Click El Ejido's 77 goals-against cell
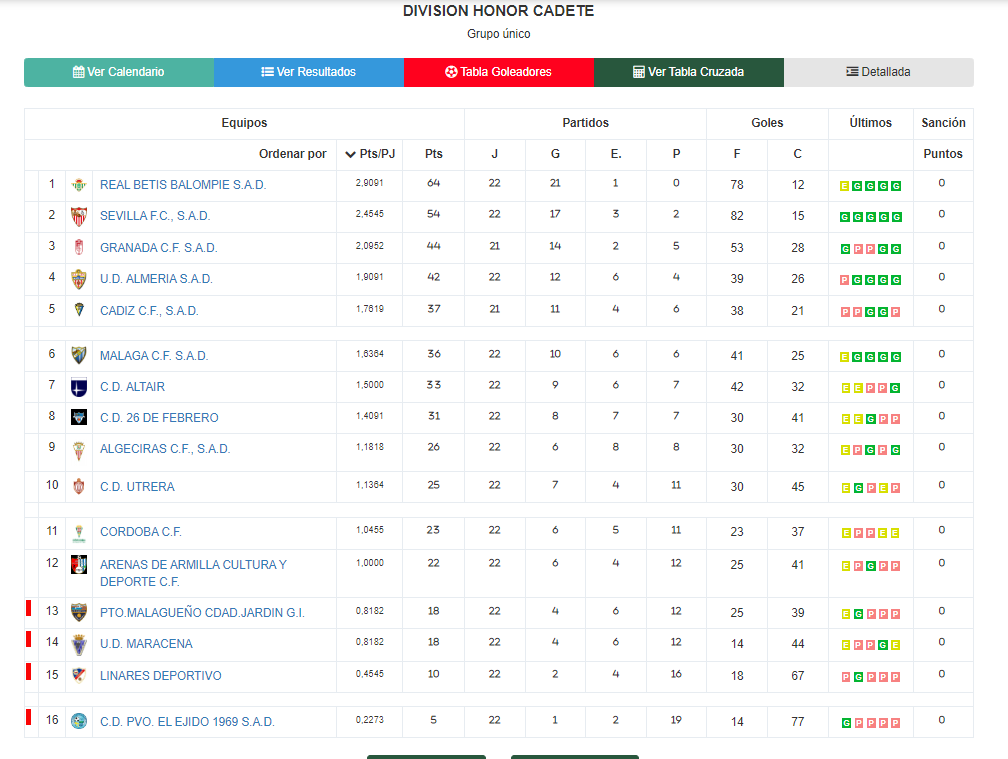Image resolution: width=1008 pixels, height=759 pixels. [798, 722]
